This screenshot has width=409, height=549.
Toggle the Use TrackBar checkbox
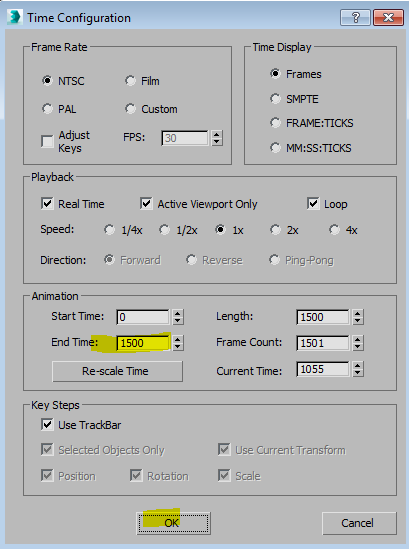click(x=47, y=425)
